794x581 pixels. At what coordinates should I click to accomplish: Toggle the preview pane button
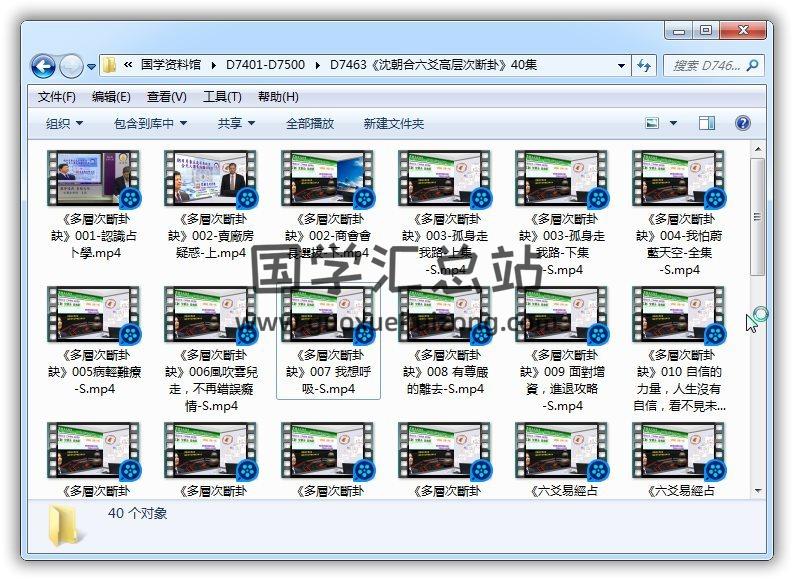[x=707, y=123]
